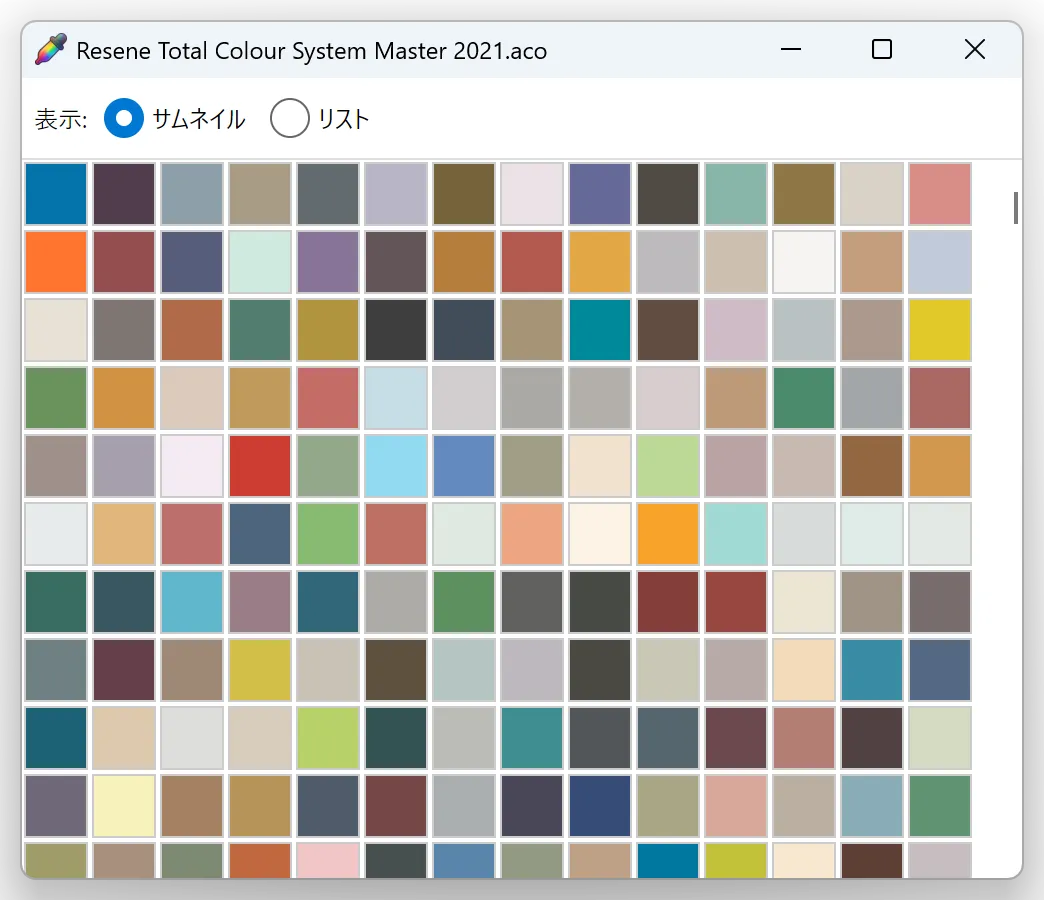This screenshot has width=1044, height=900.
Task: Close the Resene .aco window
Action: click(974, 50)
